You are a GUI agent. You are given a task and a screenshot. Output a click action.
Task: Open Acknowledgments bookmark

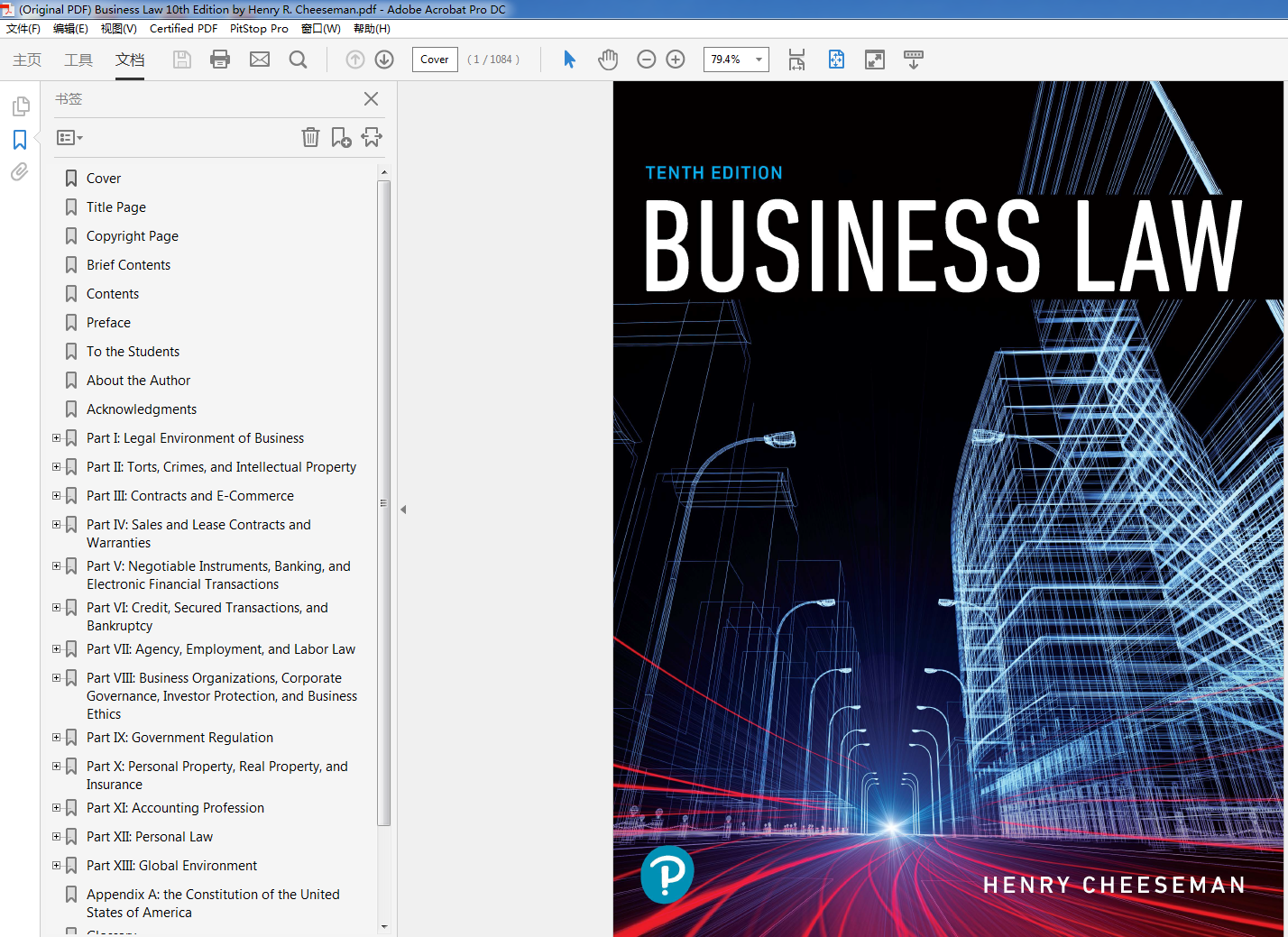tap(142, 409)
